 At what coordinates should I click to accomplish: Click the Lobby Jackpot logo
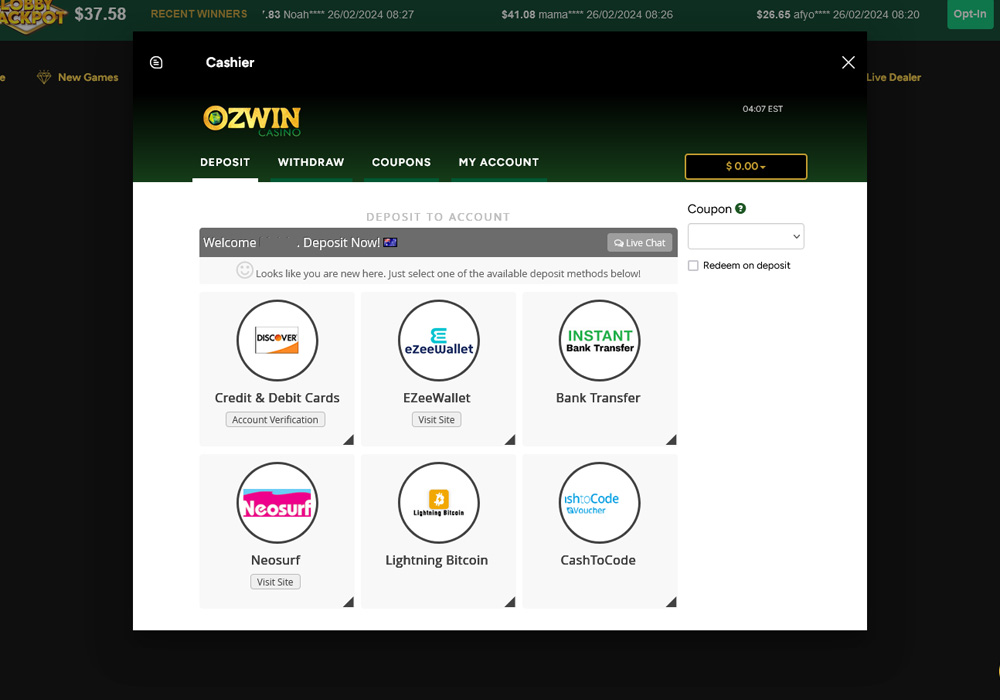point(32,15)
